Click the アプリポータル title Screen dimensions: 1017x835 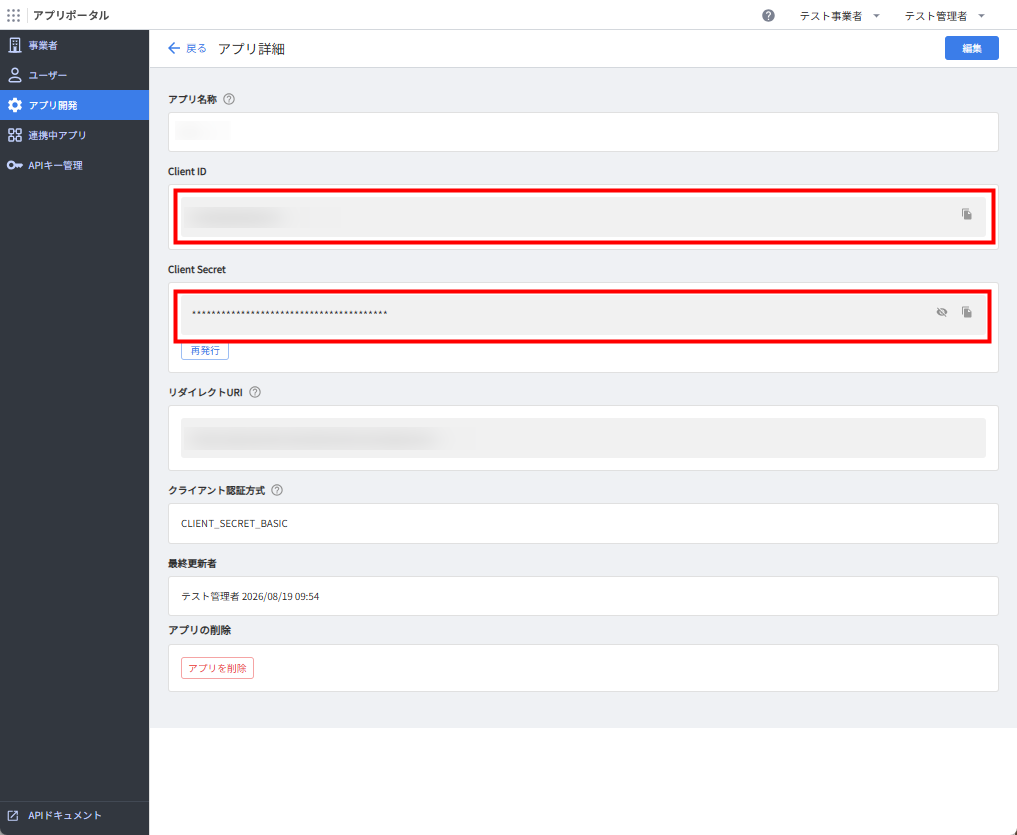pyautogui.click(x=71, y=16)
